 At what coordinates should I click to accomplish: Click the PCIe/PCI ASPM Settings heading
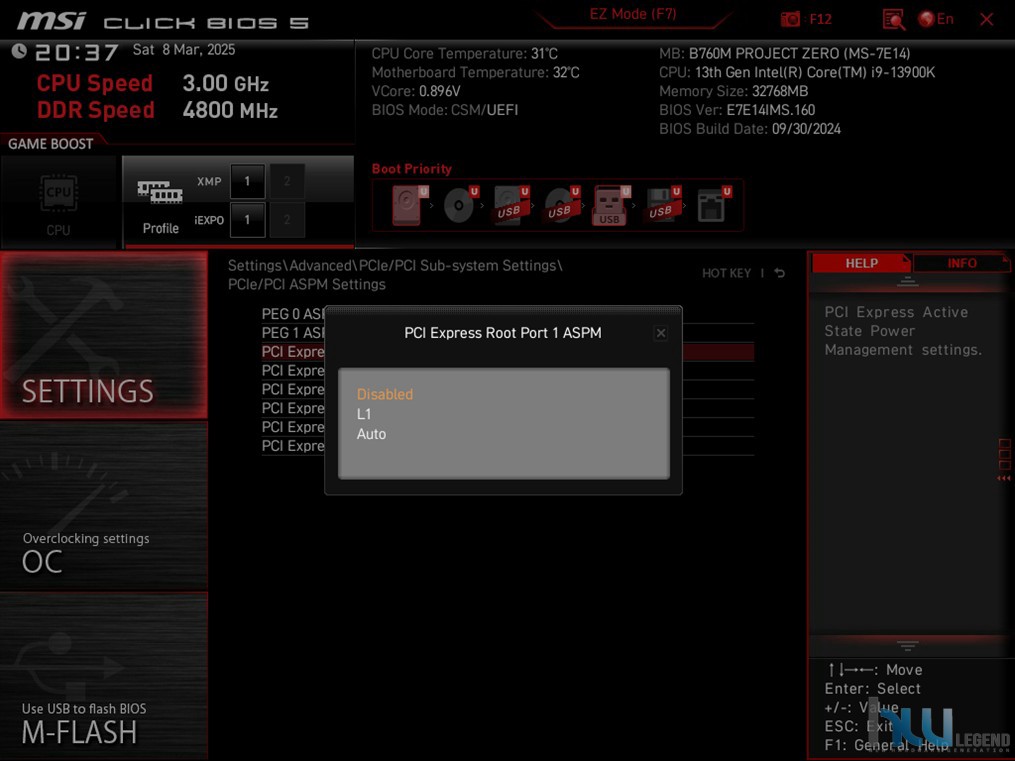pyautogui.click(x=306, y=284)
